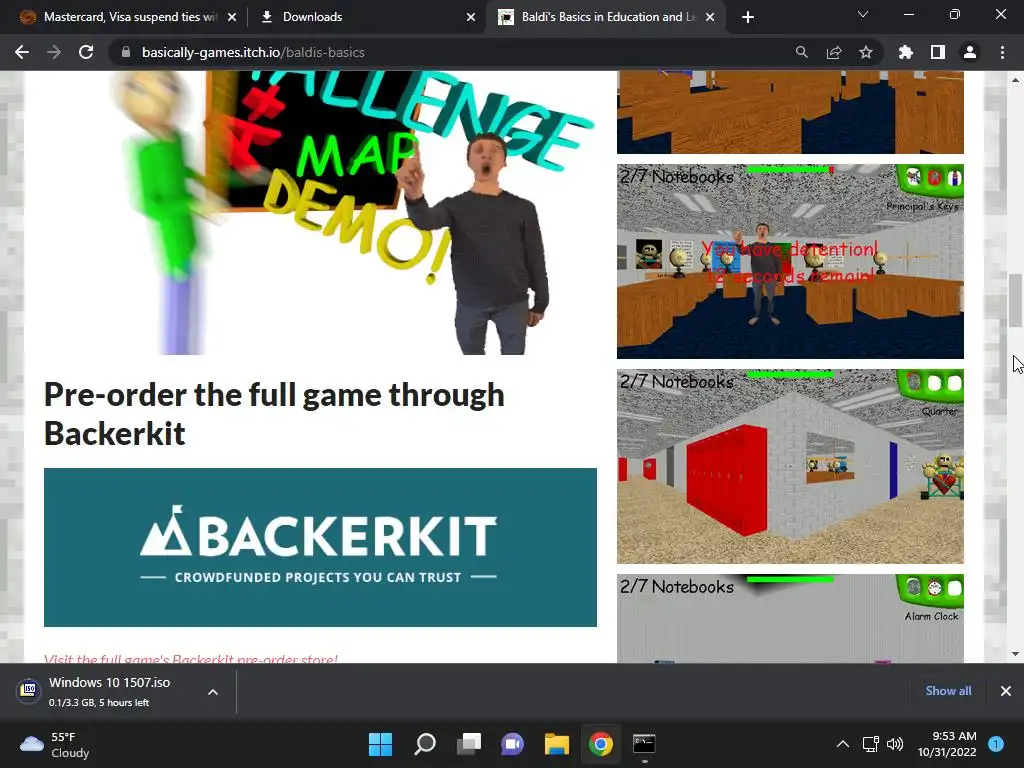Screen dimensions: 1024x768
Task: Open the Windows 10 1507.iso download item
Action: pyautogui.click(x=108, y=691)
